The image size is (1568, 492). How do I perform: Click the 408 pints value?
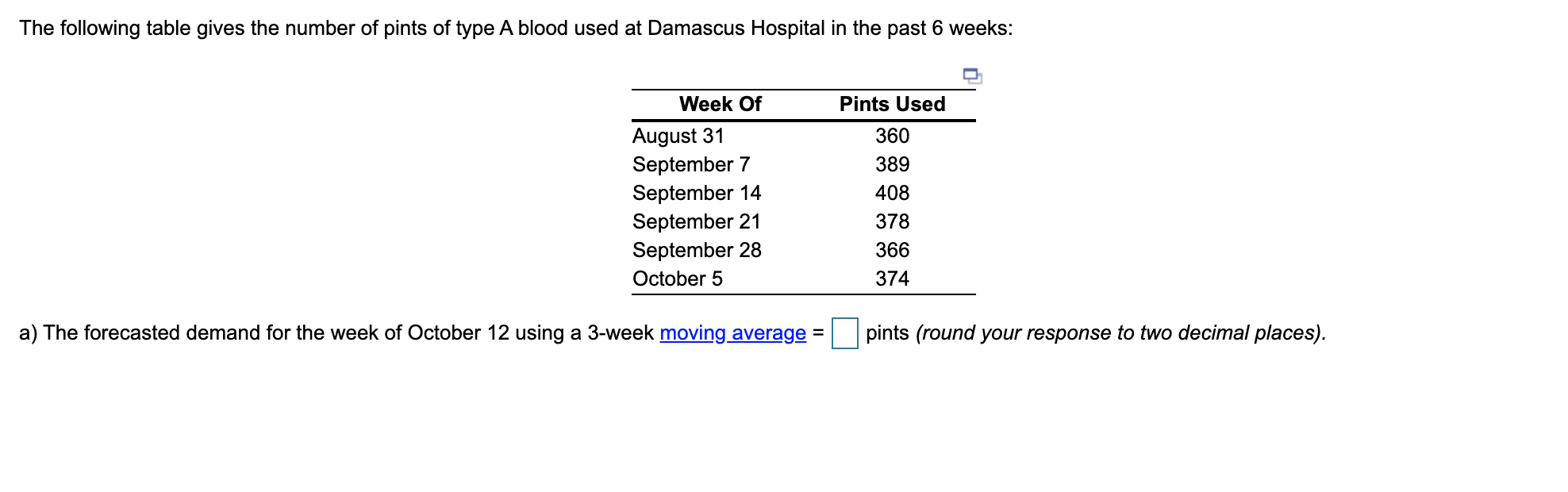tap(892, 193)
